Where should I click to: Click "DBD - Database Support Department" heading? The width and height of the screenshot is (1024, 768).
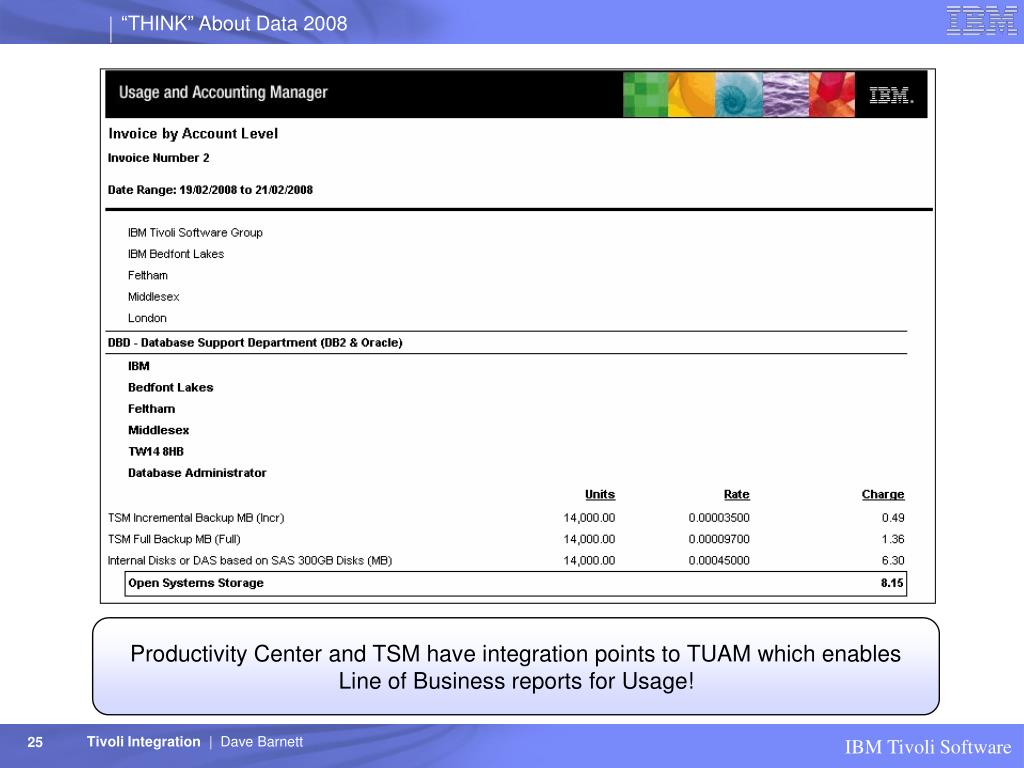click(x=255, y=343)
